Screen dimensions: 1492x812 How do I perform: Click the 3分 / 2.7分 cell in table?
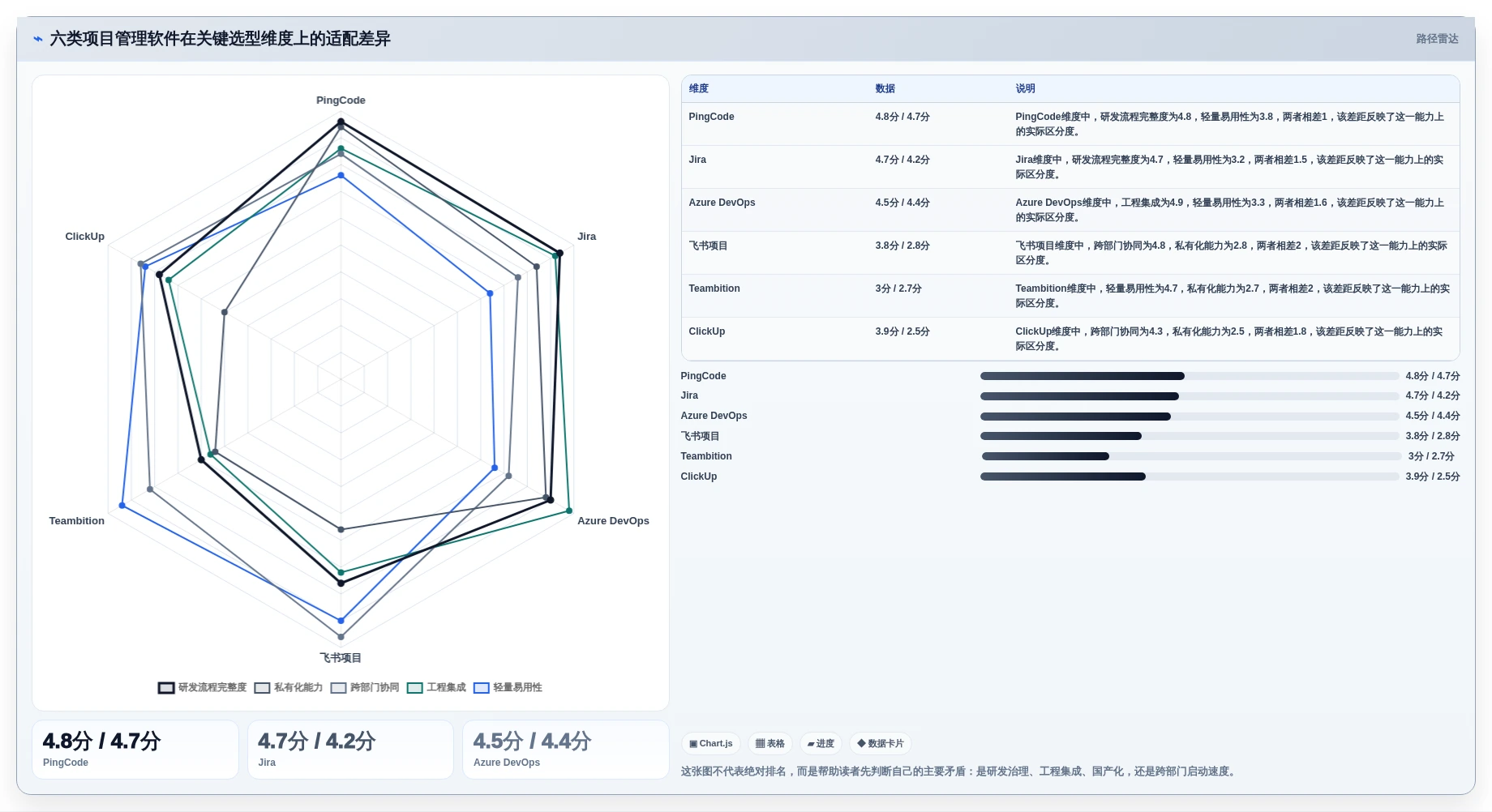(x=898, y=288)
